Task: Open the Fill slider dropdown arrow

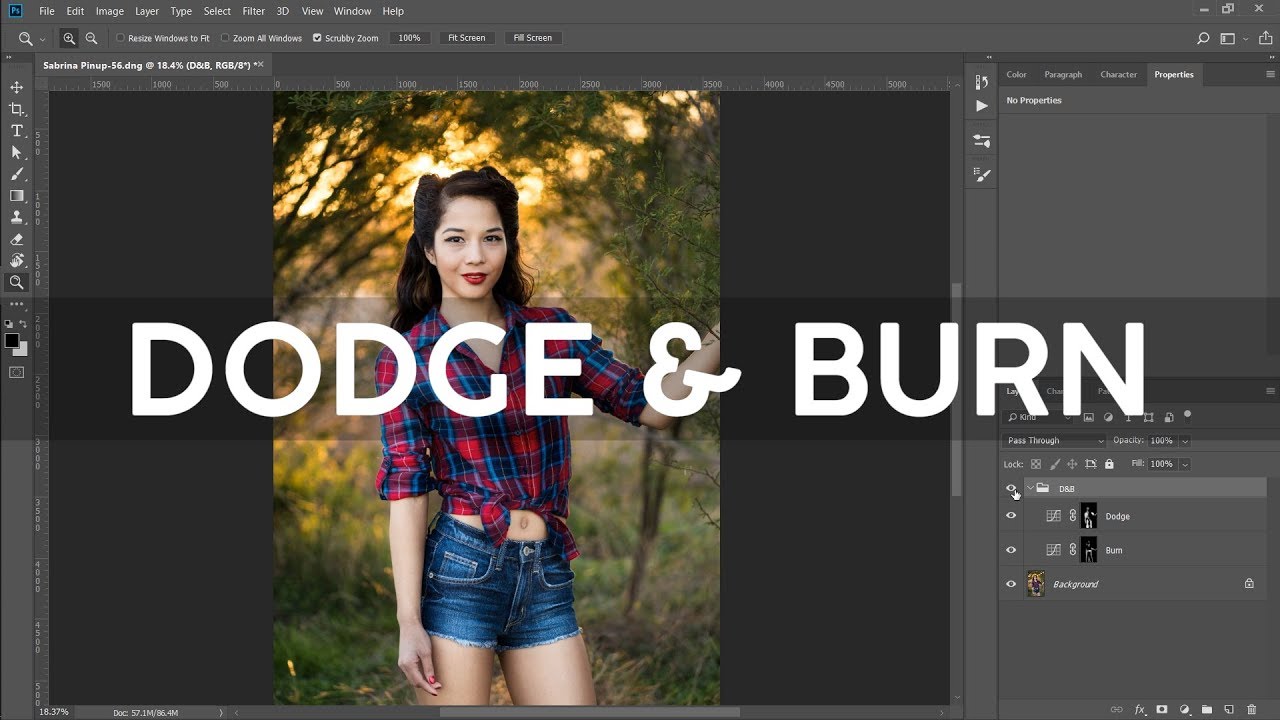Action: pyautogui.click(x=1185, y=464)
